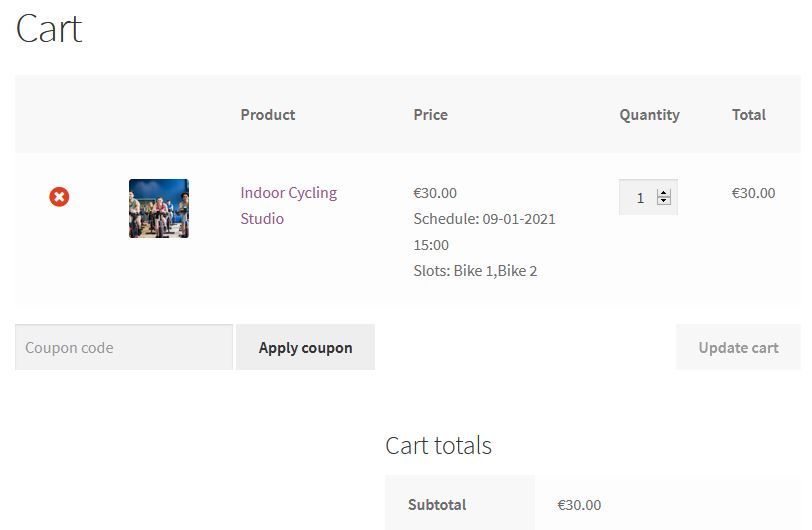
Task: Click the subtotal amount beside Subtotal
Action: click(579, 505)
